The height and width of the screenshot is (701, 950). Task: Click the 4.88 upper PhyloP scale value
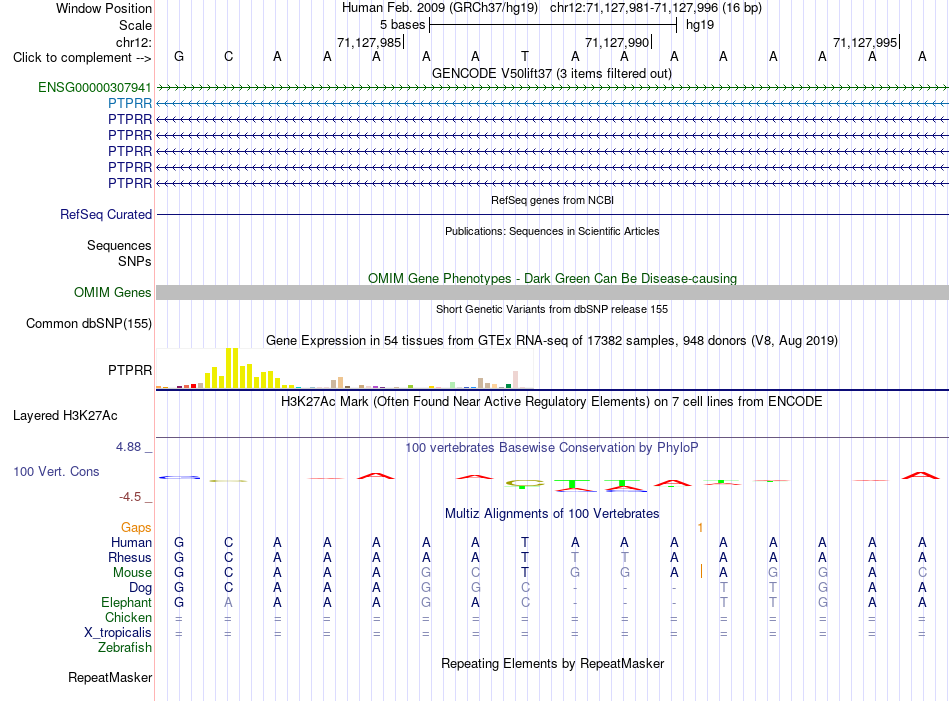[128, 447]
